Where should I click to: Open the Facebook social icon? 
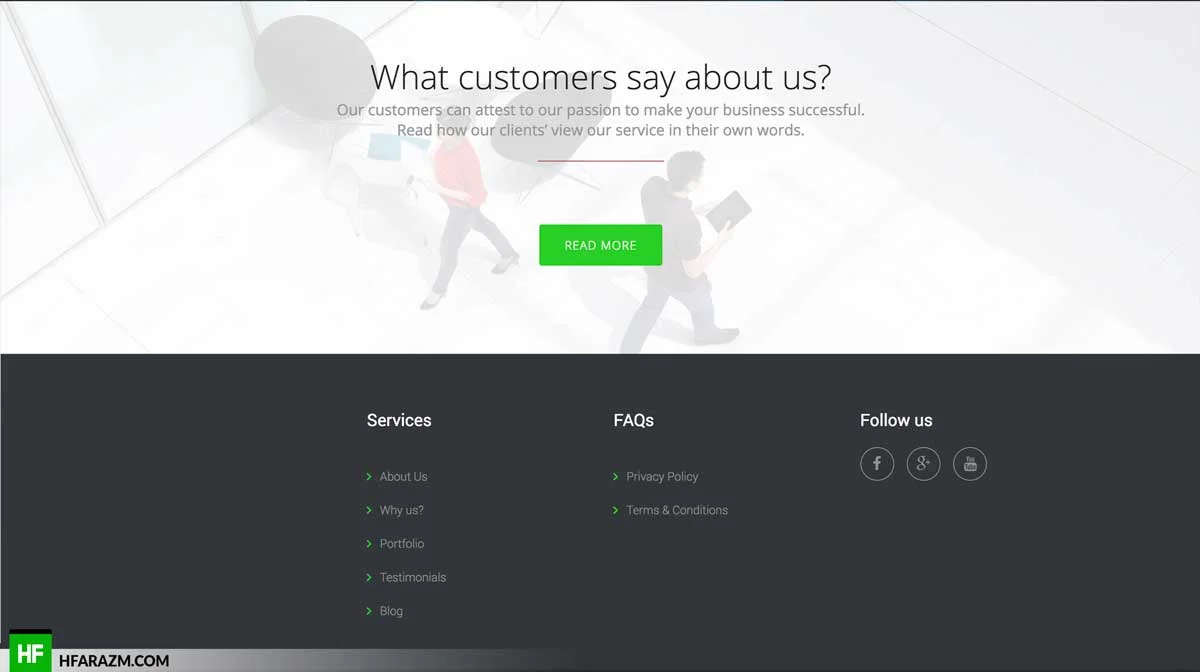coord(877,464)
